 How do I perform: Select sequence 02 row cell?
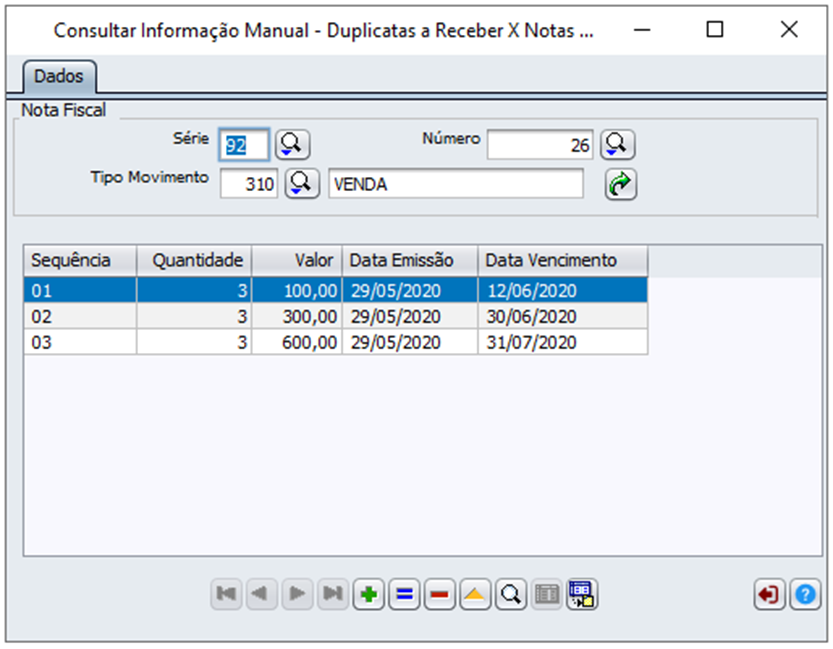point(80,317)
